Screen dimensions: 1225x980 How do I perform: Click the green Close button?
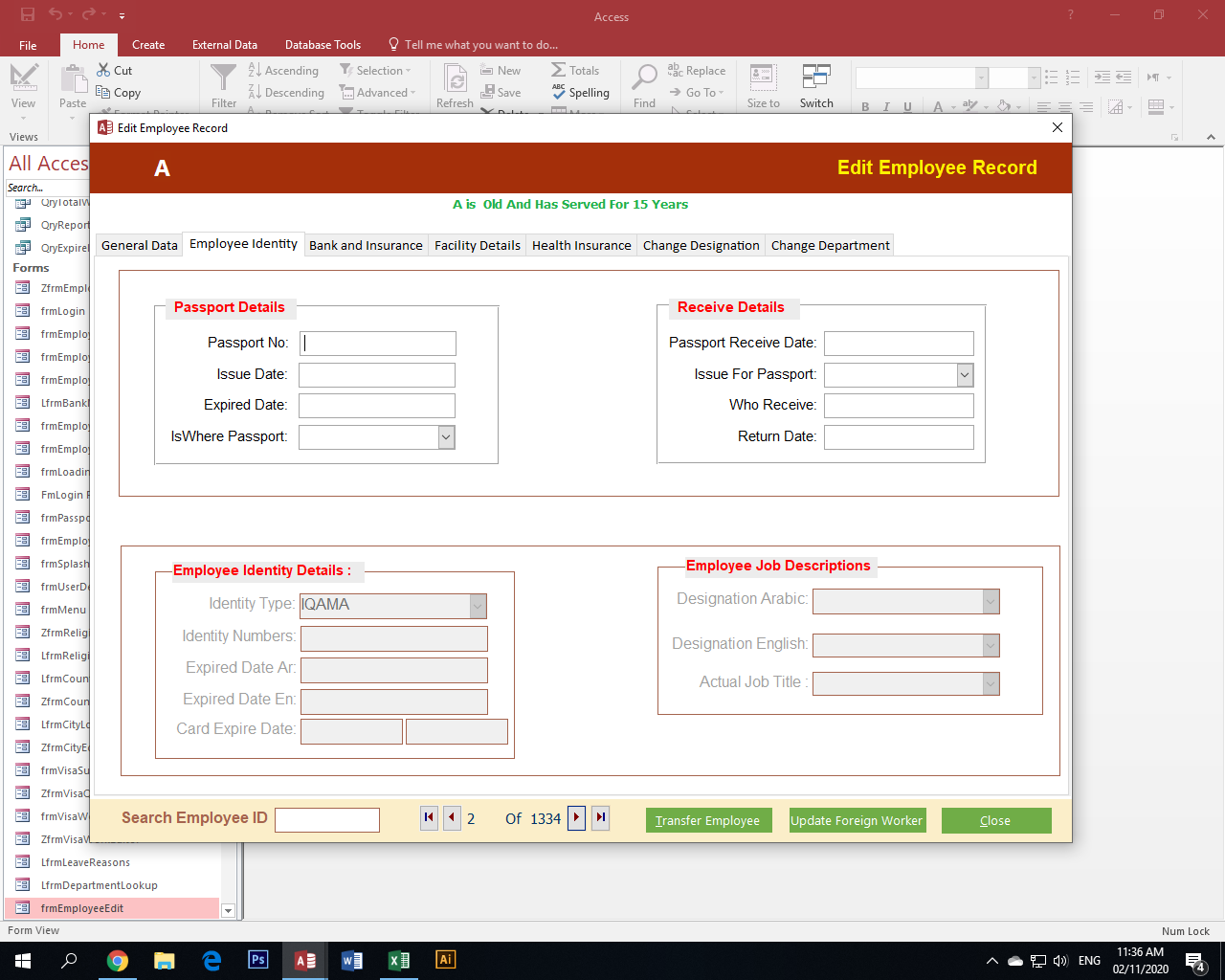(996, 820)
